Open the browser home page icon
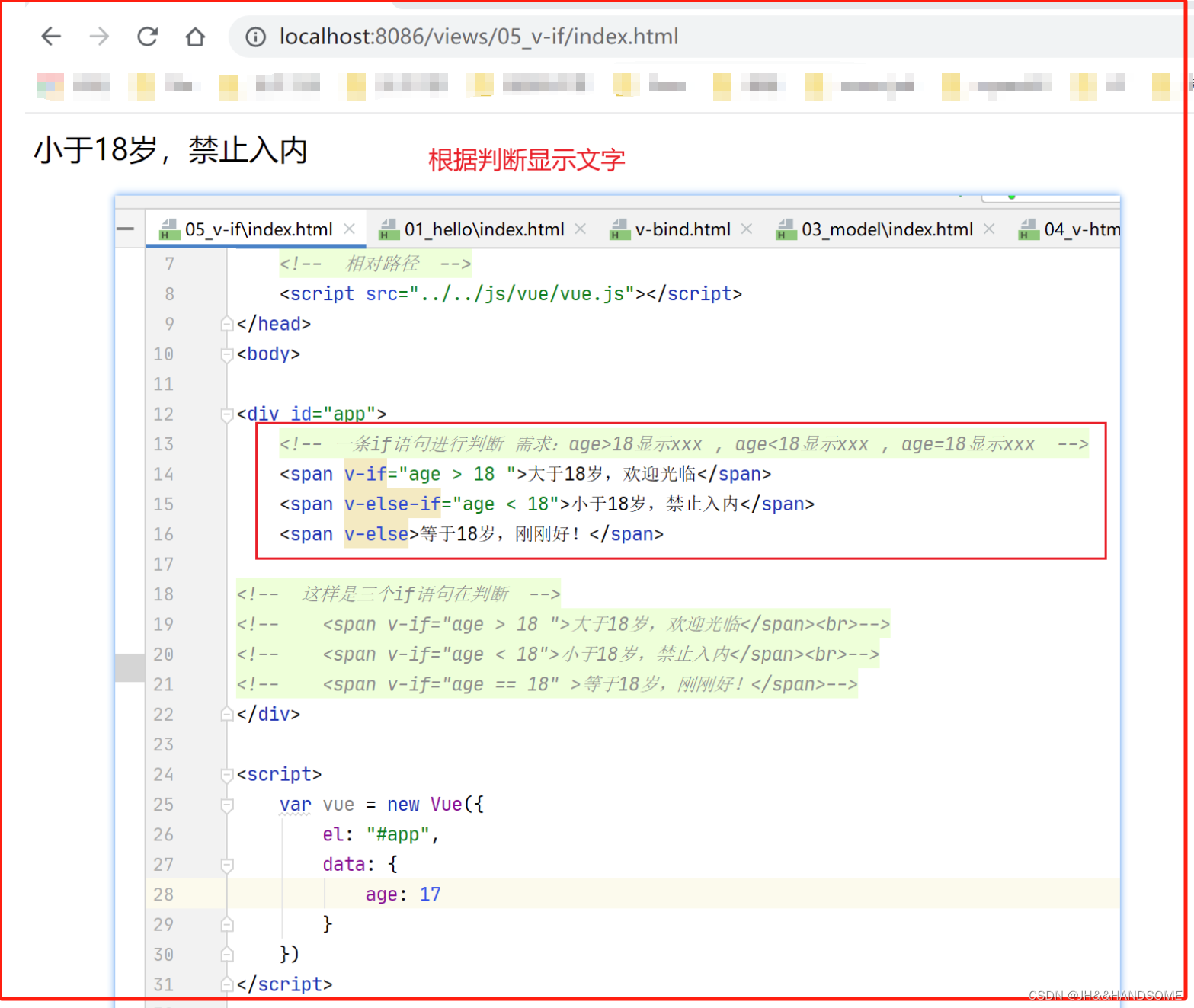 195,36
